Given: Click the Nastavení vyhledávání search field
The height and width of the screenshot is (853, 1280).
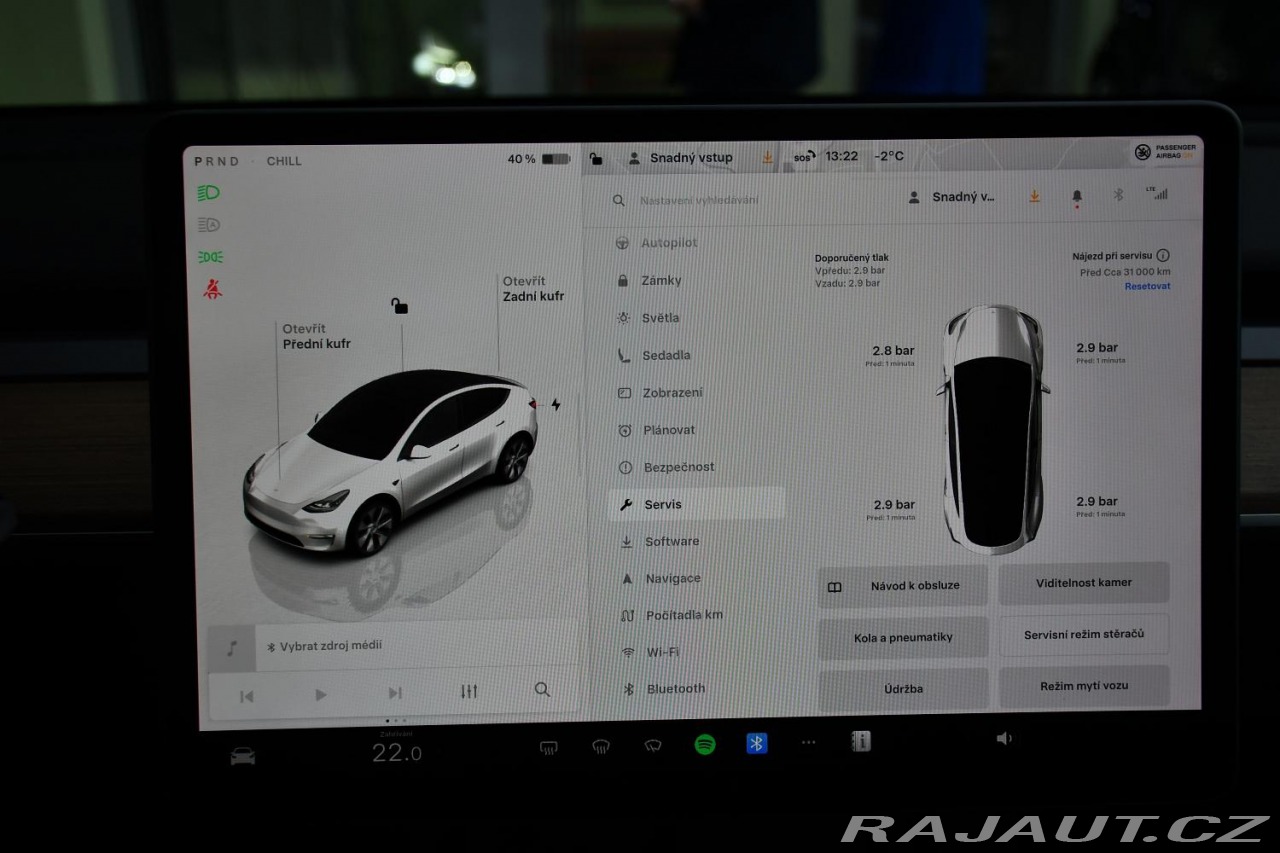Looking at the screenshot, I should [x=699, y=200].
